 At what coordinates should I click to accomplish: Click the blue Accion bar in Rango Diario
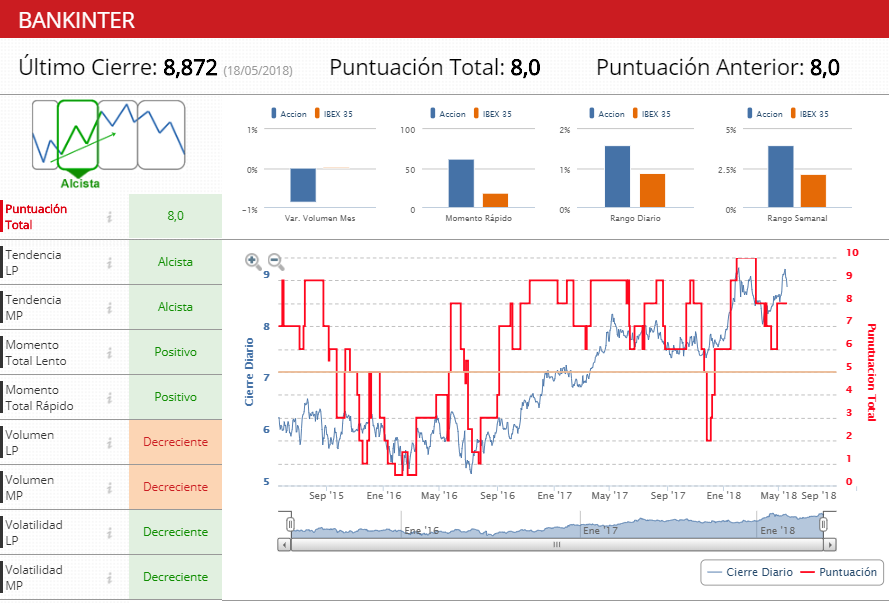coord(617,177)
